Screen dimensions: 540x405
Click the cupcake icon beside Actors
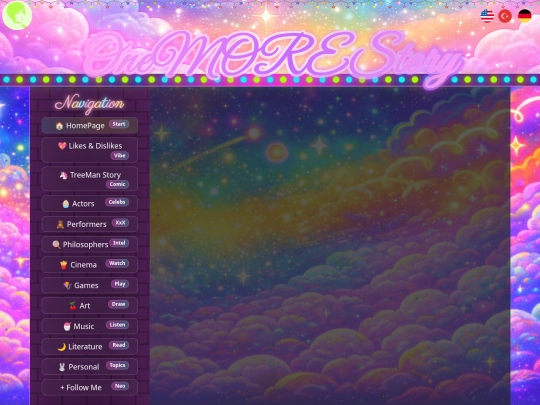pos(65,204)
